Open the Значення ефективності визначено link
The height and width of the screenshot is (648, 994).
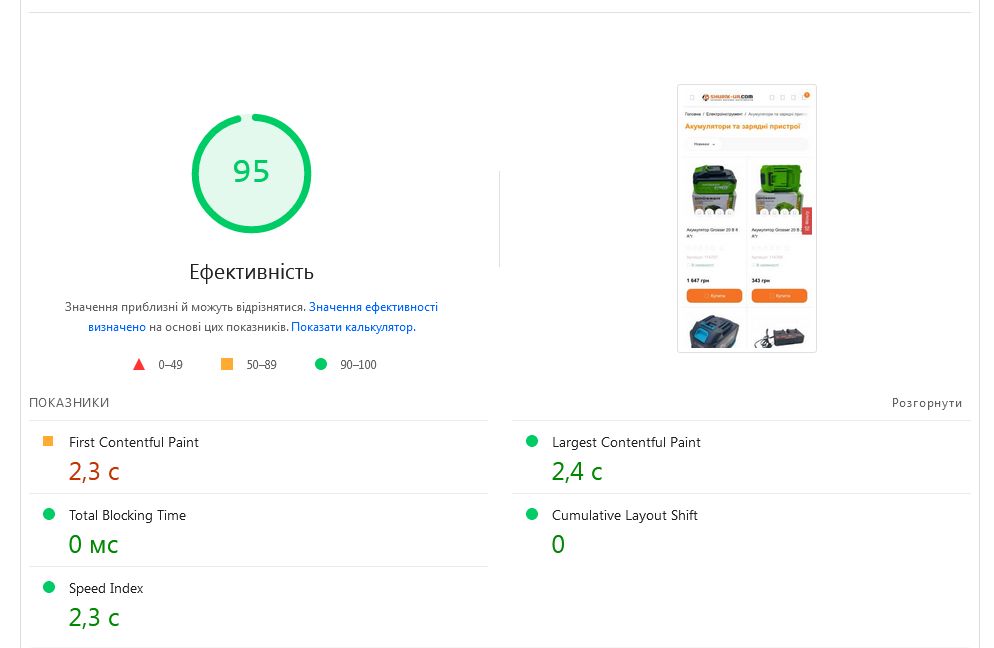tap(372, 307)
